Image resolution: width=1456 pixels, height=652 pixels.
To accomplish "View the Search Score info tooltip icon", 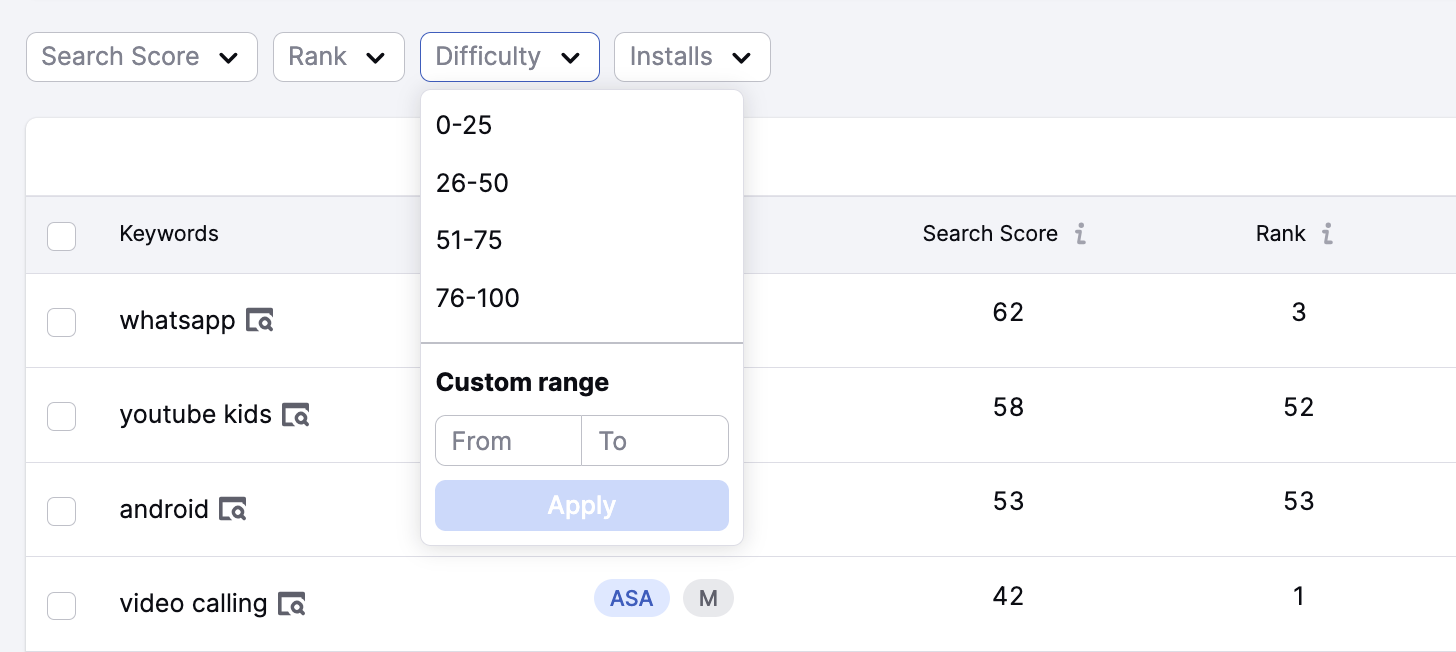I will [1080, 233].
